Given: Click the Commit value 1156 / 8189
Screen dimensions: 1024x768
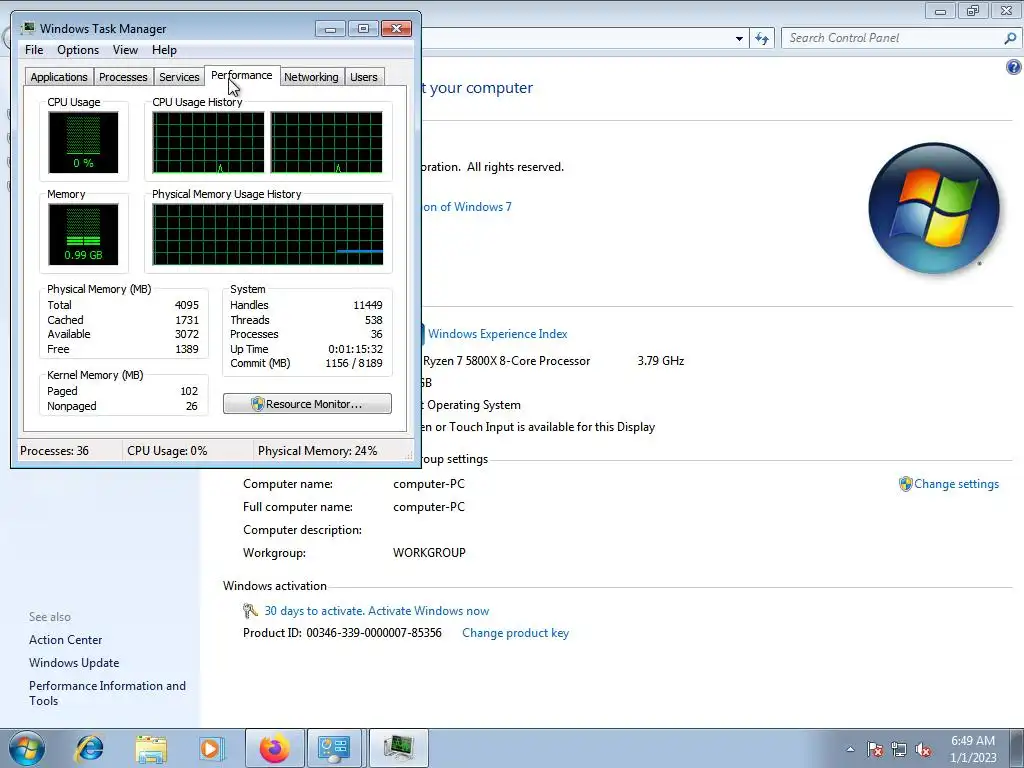Looking at the screenshot, I should [354, 363].
